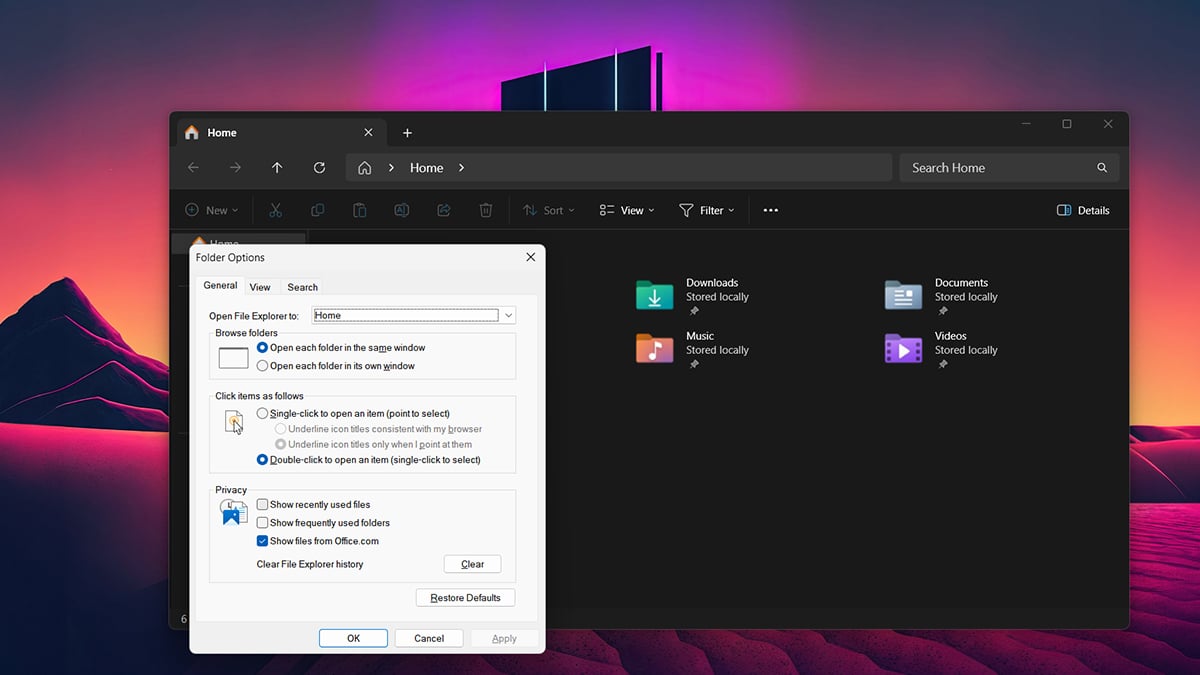Open the Documents folder icon
Screen dimensions: 1200x675
(904, 296)
